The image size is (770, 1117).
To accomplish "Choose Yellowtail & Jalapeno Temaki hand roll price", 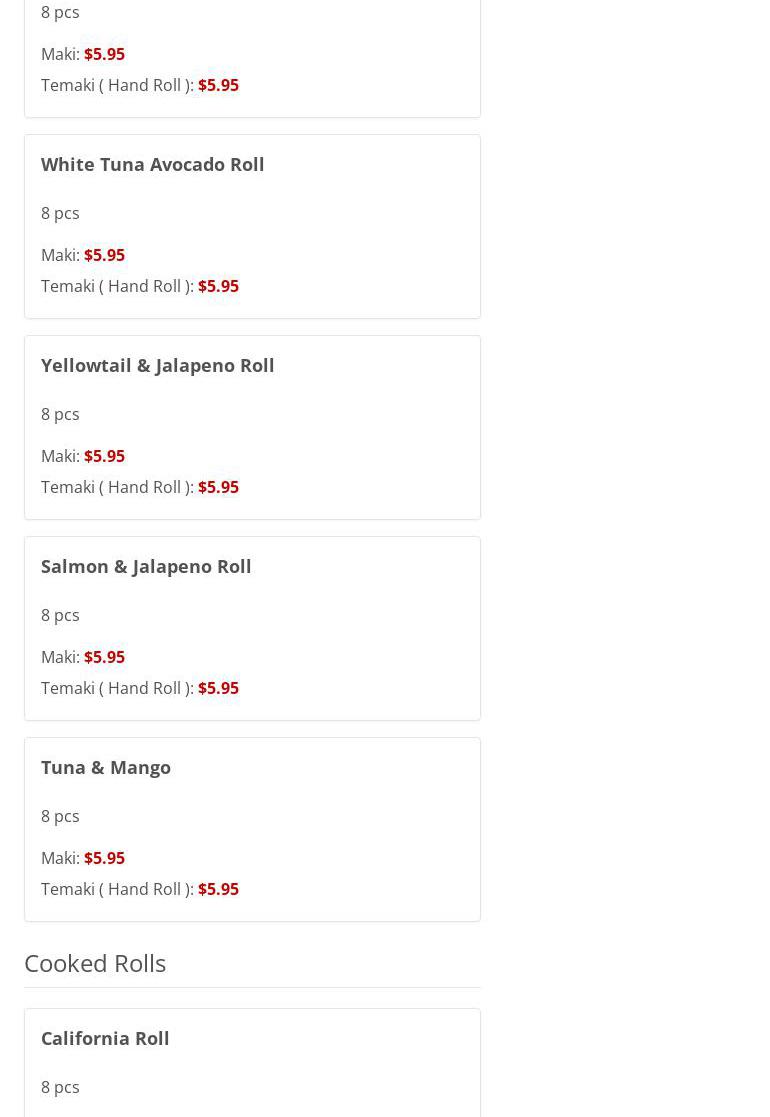I will [x=218, y=487].
